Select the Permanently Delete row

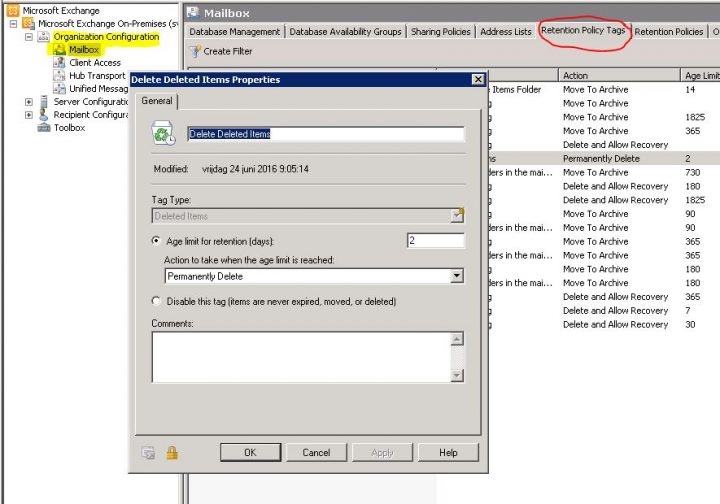[604, 158]
